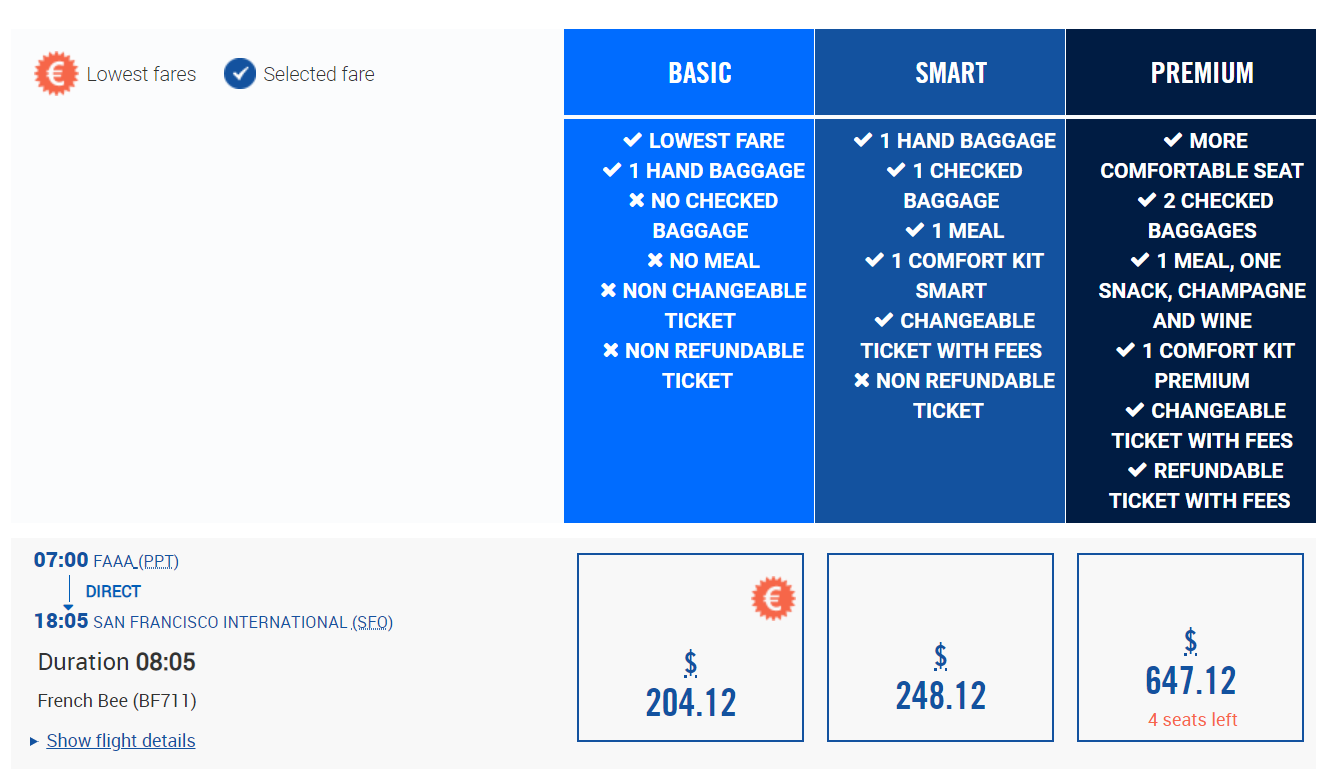Click the X mark beside No Meal

coord(655,261)
